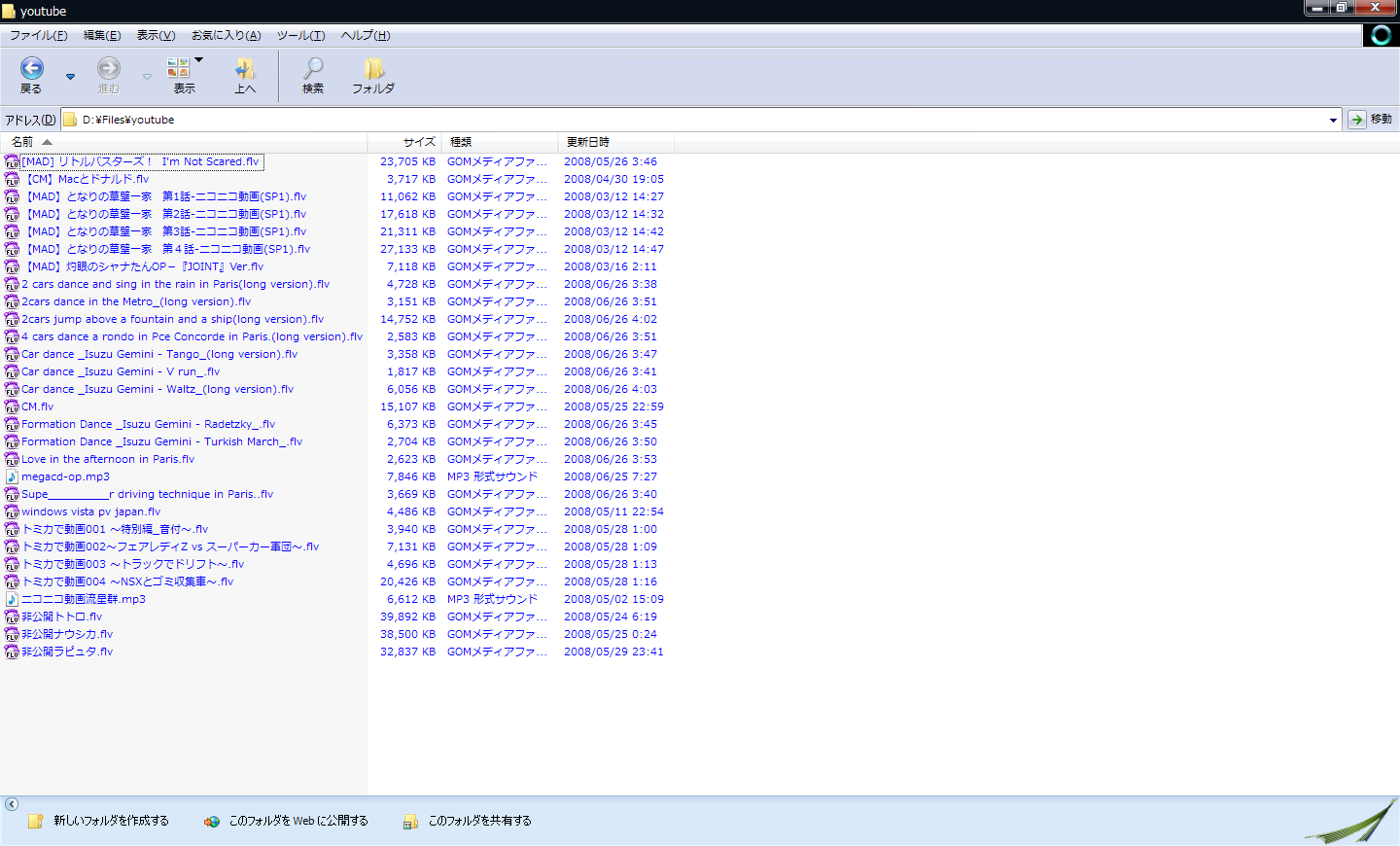Viewport: 1400px width, 846px height.
Task: Click このフォルダを共有する link
Action: 480,821
